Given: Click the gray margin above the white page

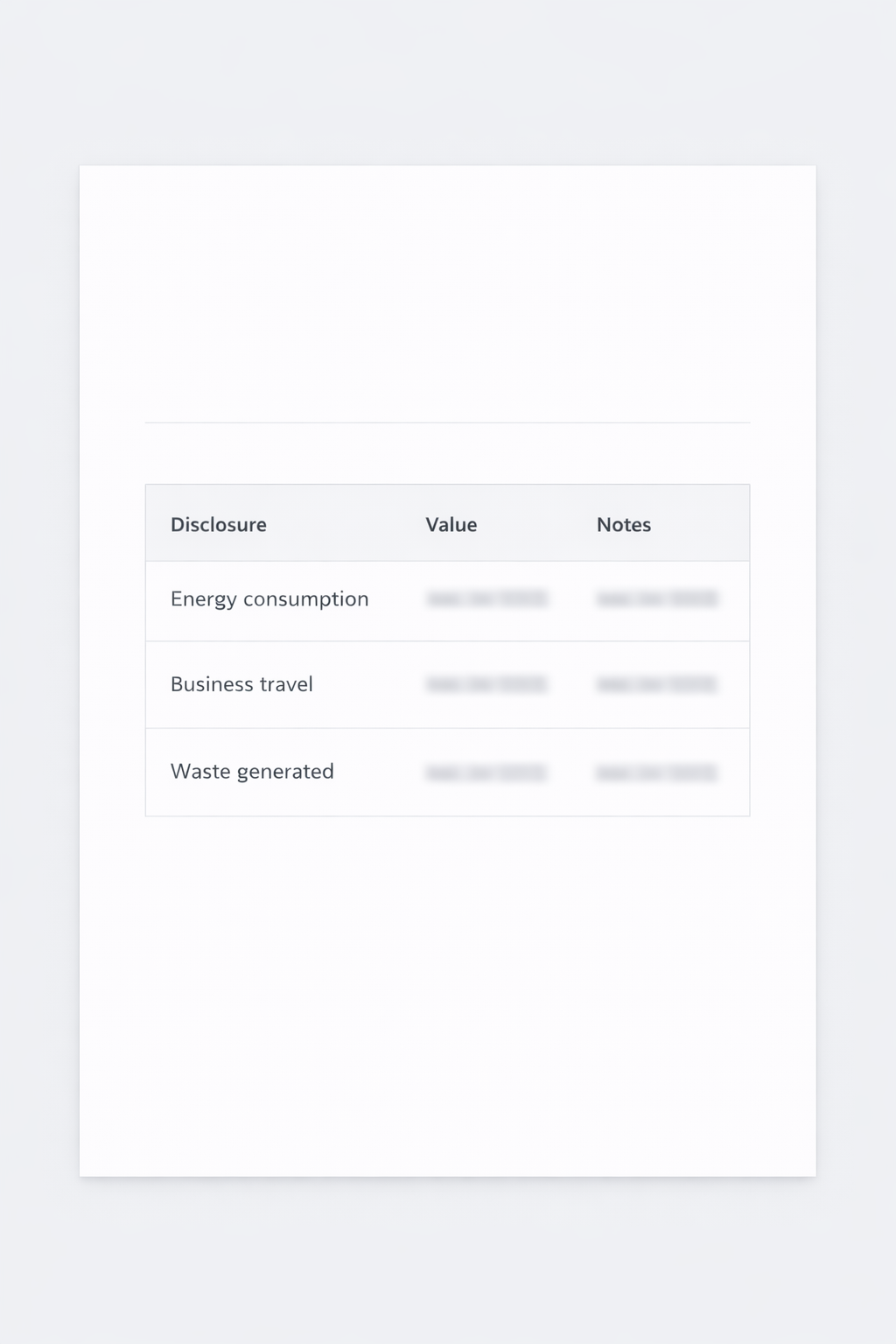Looking at the screenshot, I should pyautogui.click(x=447, y=83).
